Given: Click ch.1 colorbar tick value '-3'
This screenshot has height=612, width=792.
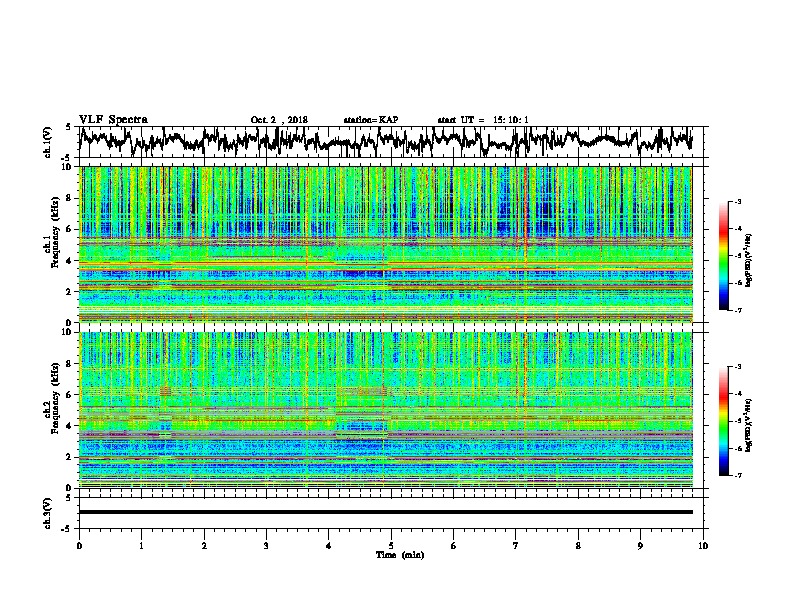Looking at the screenshot, I should [737, 201].
